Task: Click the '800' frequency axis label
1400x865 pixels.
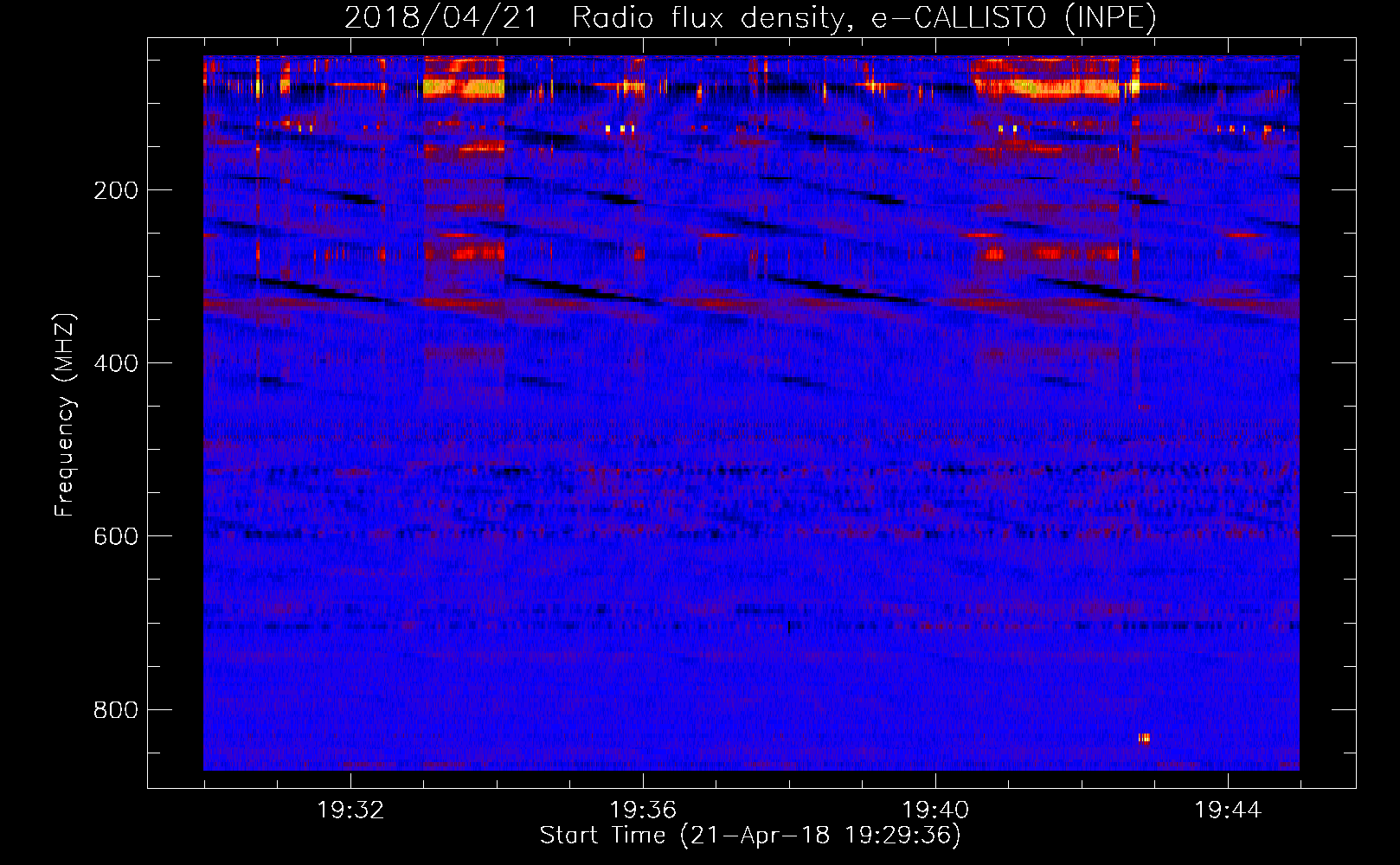Action: point(116,710)
